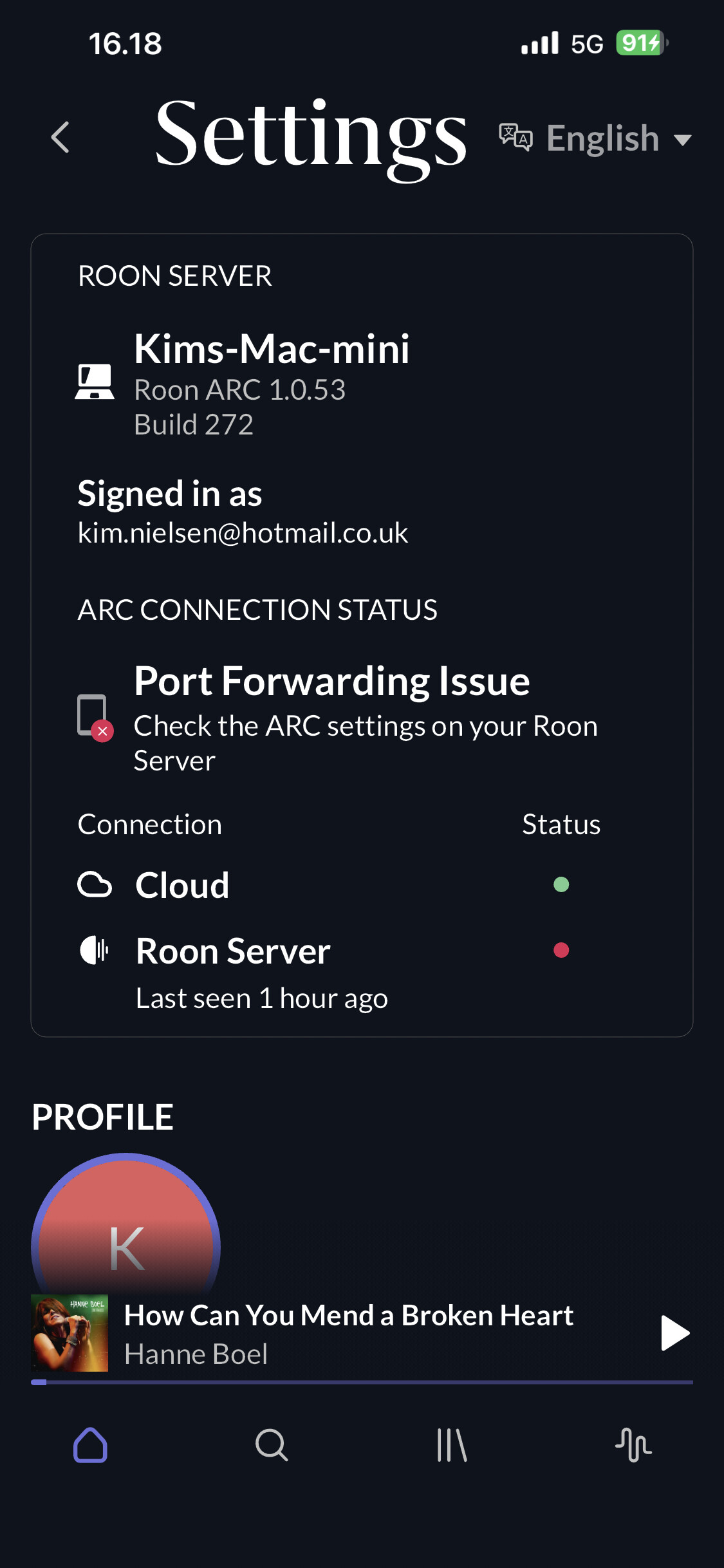Open the Search tab

(272, 1445)
